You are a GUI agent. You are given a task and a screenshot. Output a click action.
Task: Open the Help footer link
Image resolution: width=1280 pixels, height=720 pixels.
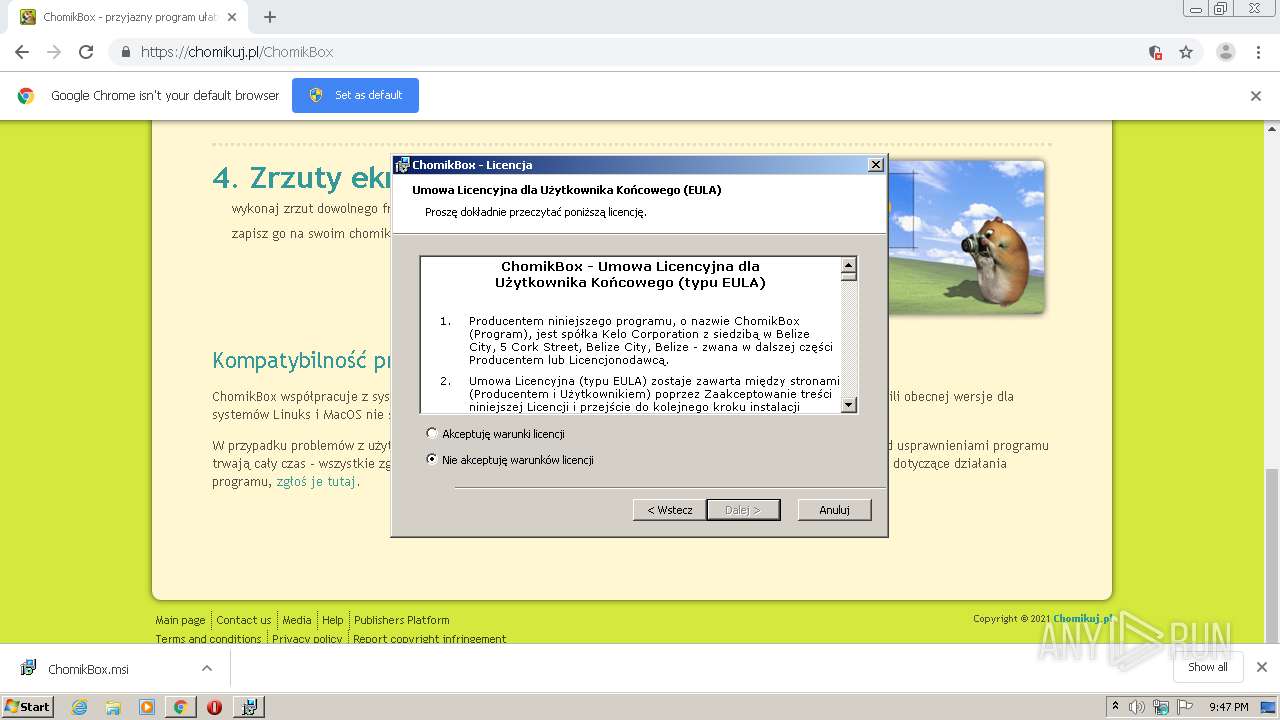click(333, 620)
